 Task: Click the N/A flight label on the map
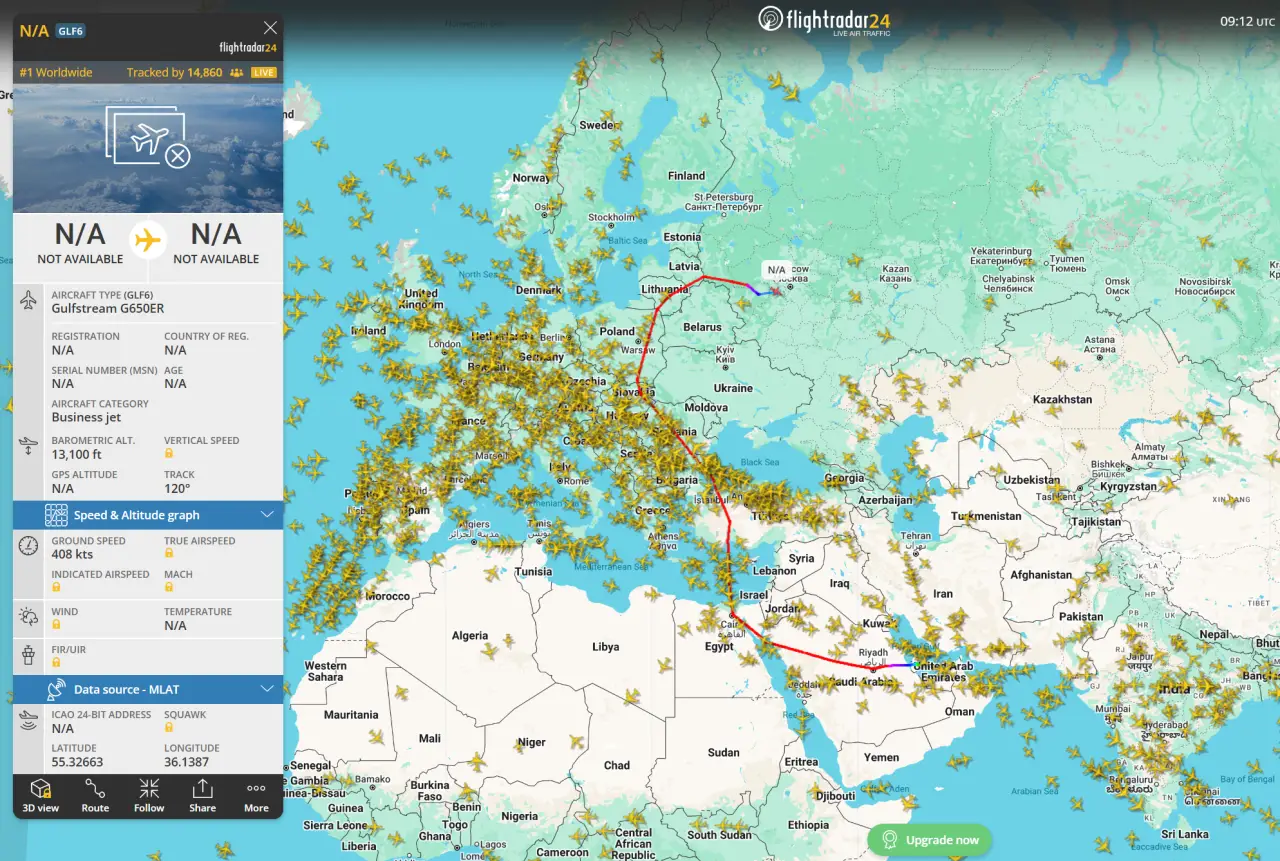[777, 270]
